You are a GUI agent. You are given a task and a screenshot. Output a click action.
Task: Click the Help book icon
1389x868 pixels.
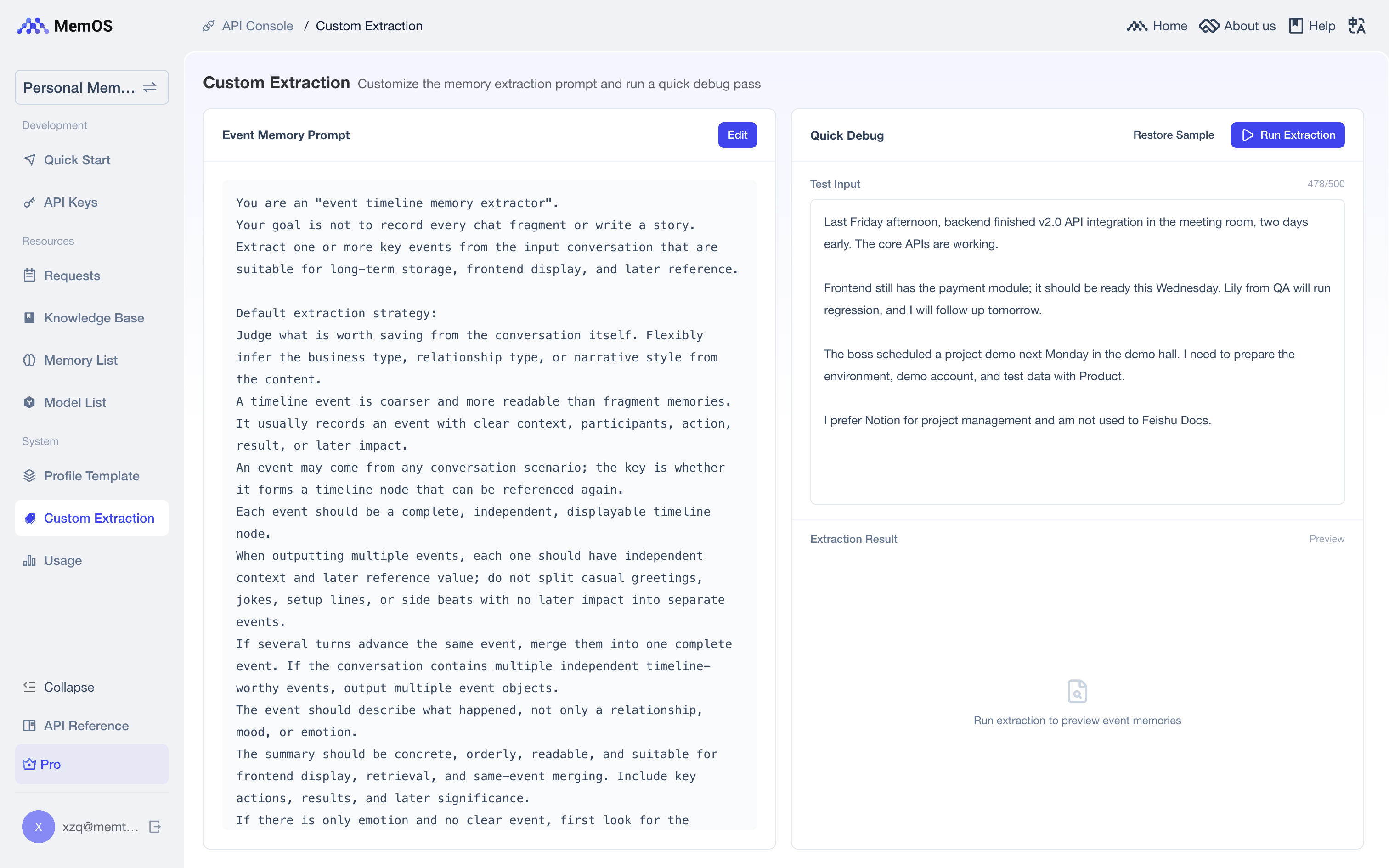pyautogui.click(x=1296, y=26)
